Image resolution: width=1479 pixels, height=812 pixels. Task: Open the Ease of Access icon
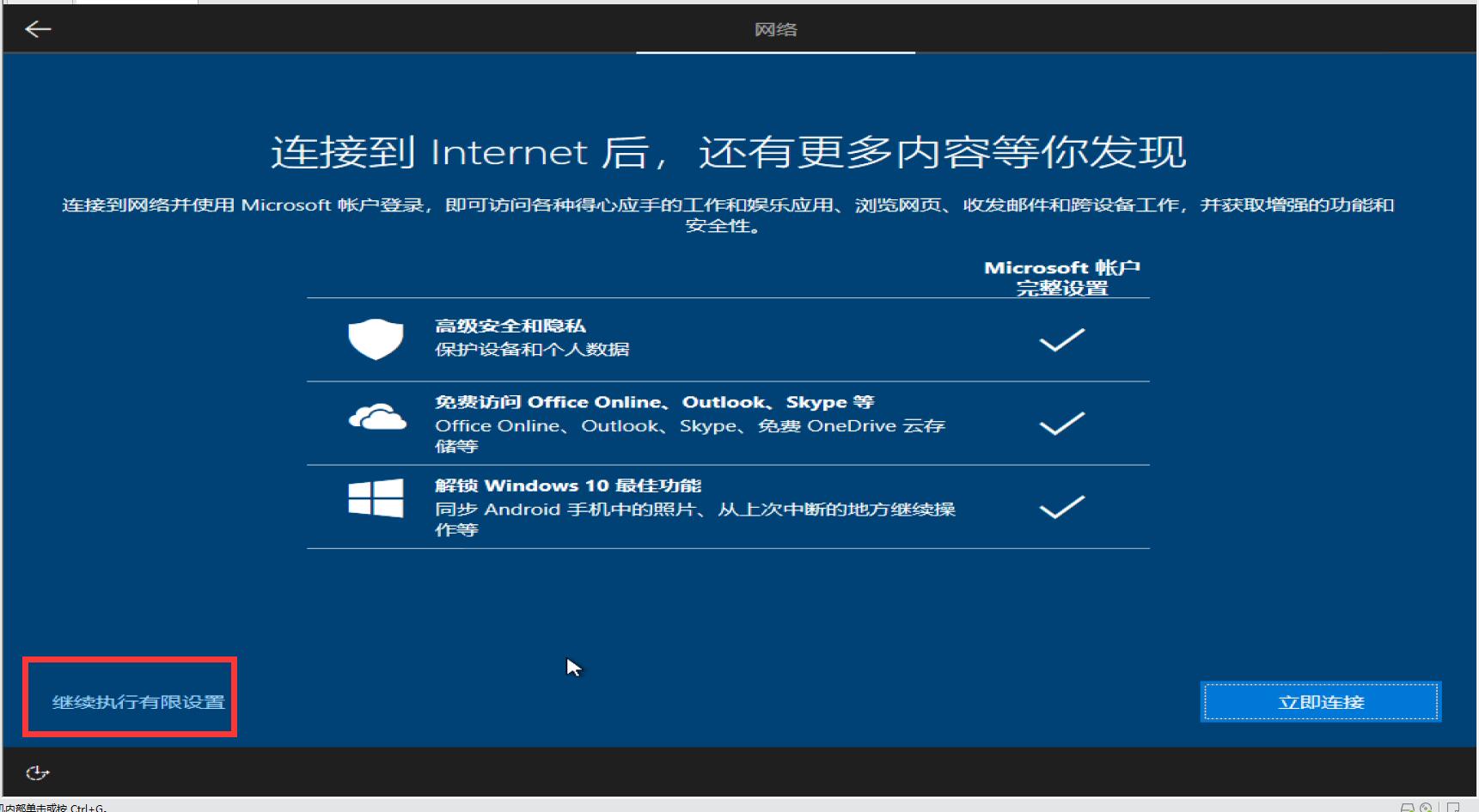37,773
